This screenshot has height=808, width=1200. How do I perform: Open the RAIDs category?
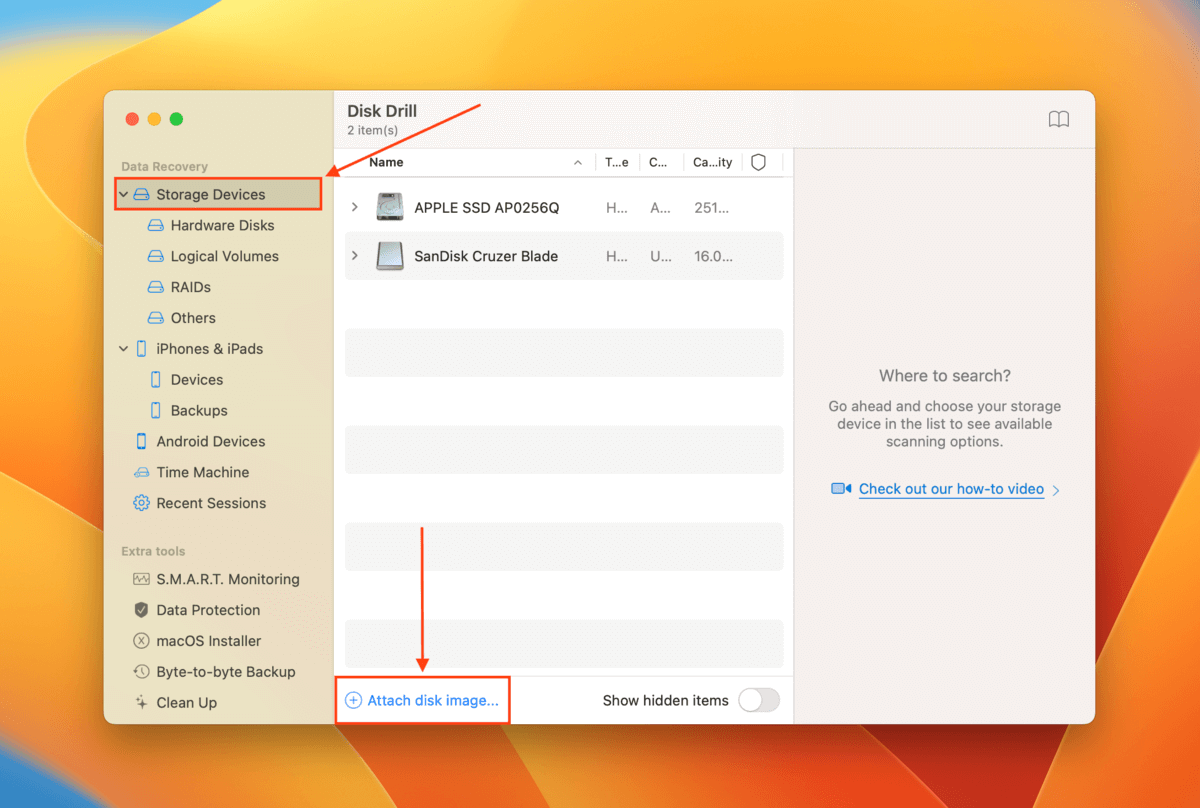(x=191, y=288)
